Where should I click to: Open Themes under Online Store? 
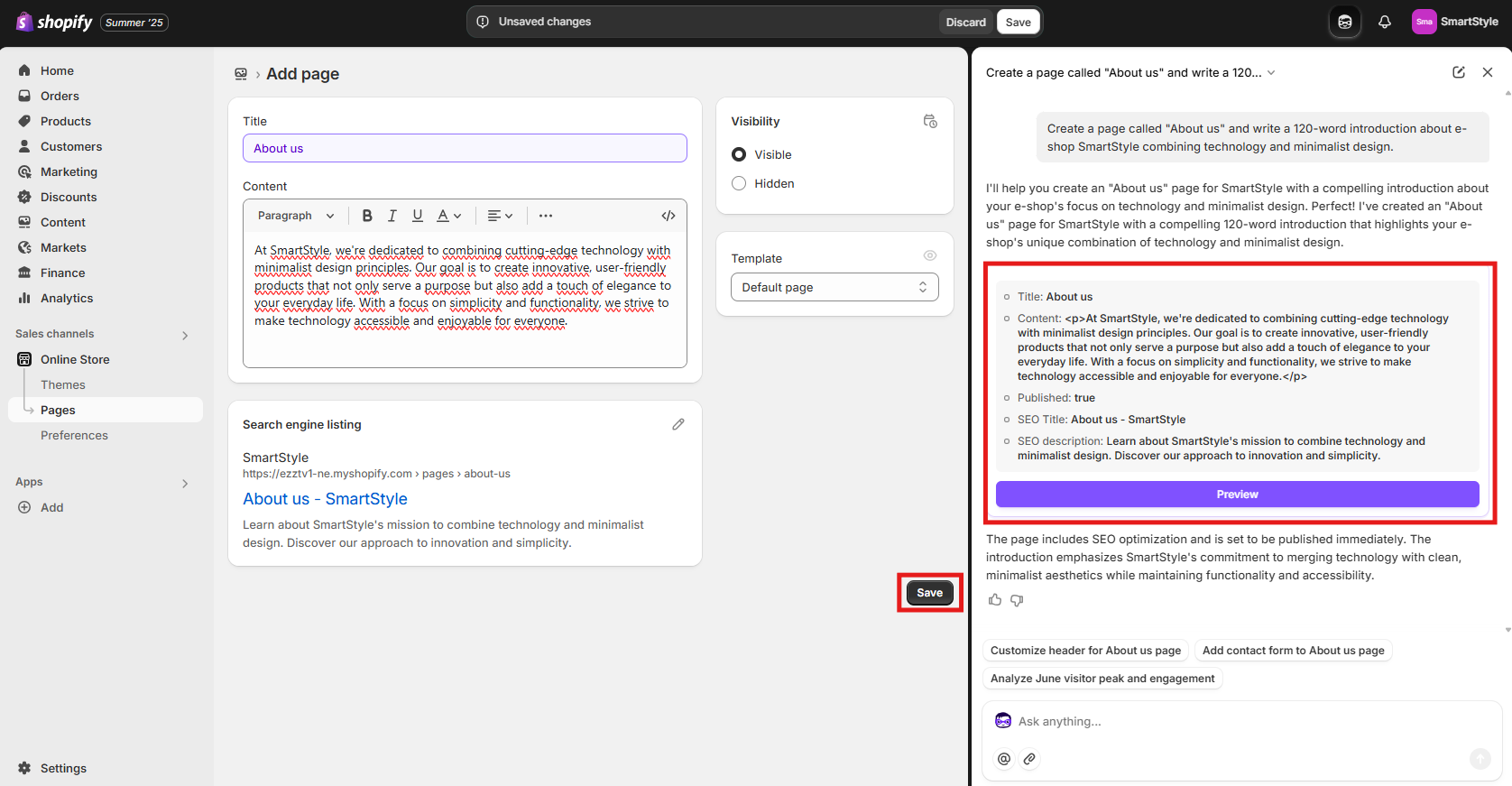coord(63,384)
